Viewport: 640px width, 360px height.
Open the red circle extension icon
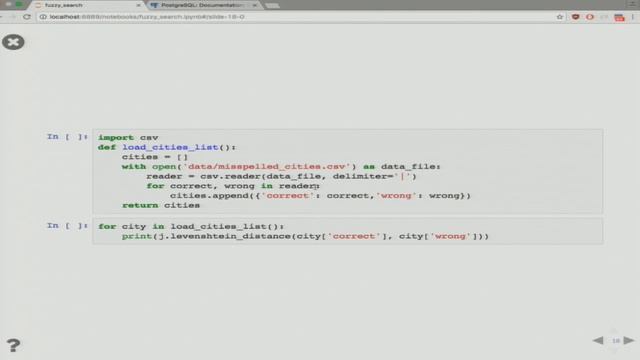click(x=590, y=17)
